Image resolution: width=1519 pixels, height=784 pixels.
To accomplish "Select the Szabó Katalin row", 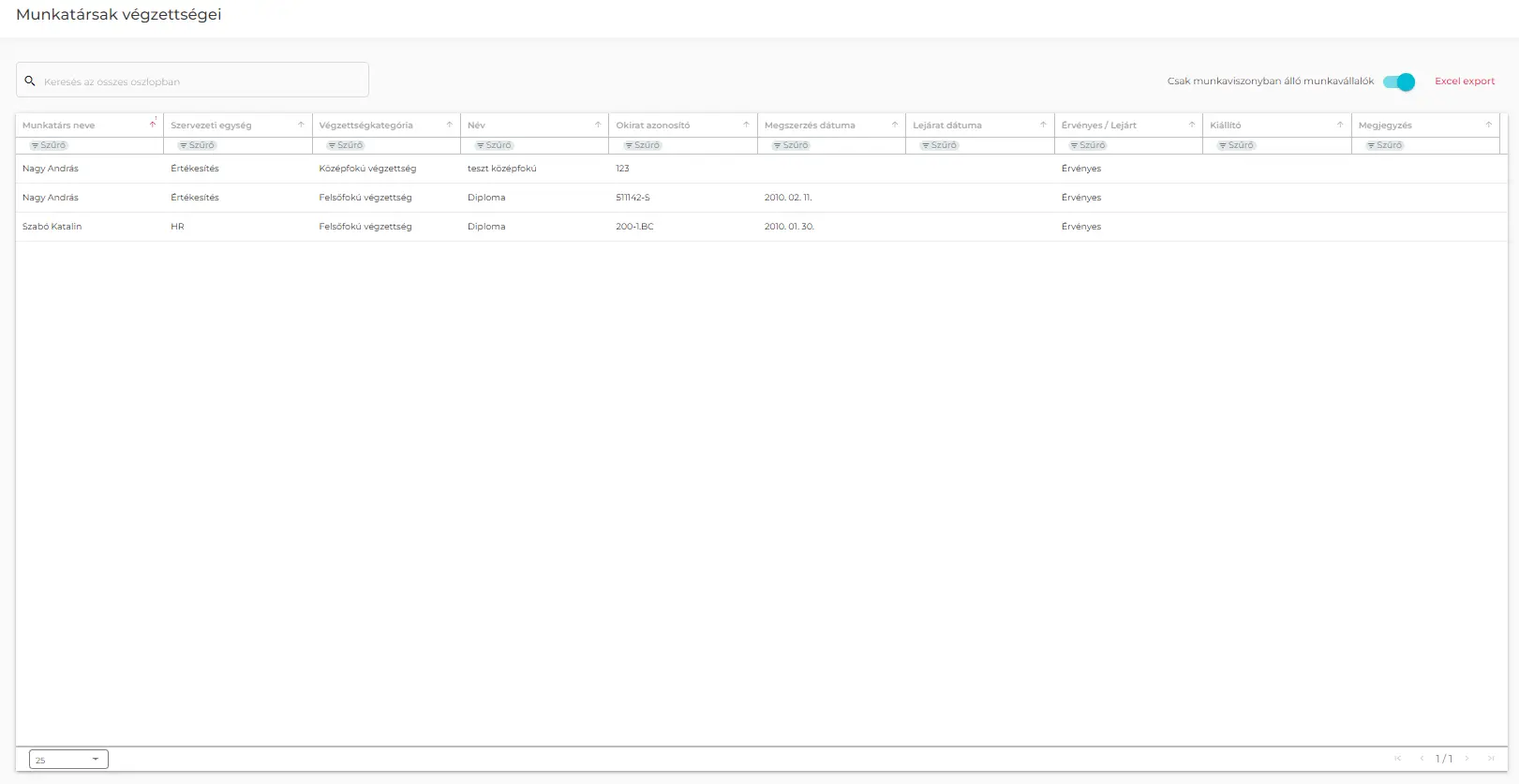I will coord(52,227).
